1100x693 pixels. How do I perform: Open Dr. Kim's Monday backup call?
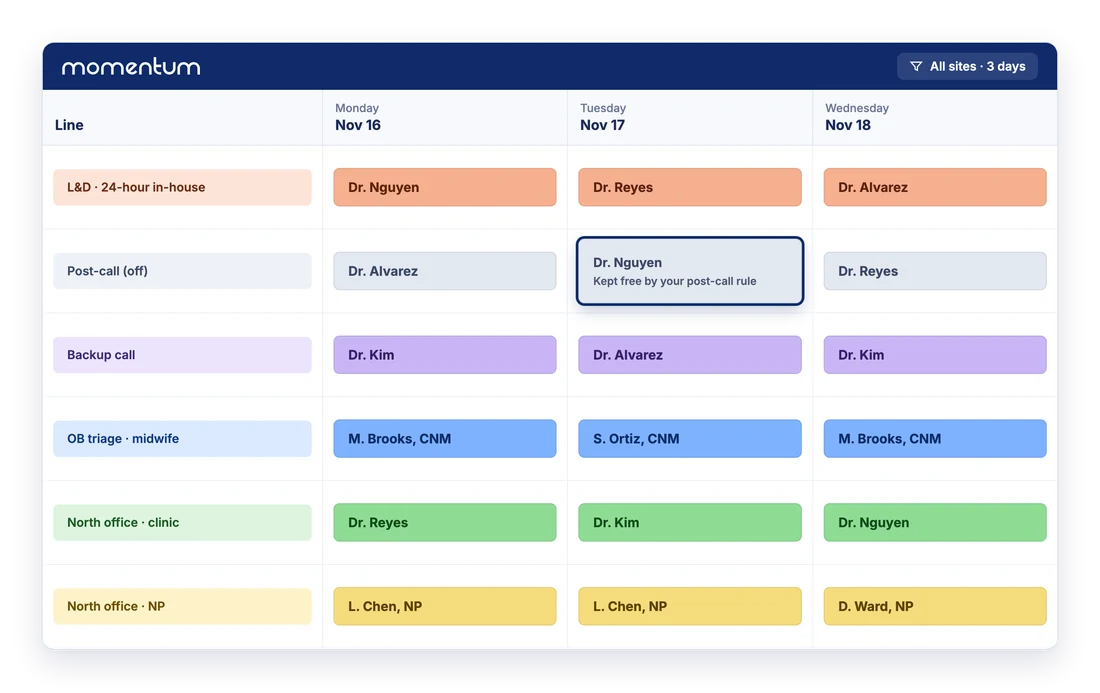tap(445, 355)
